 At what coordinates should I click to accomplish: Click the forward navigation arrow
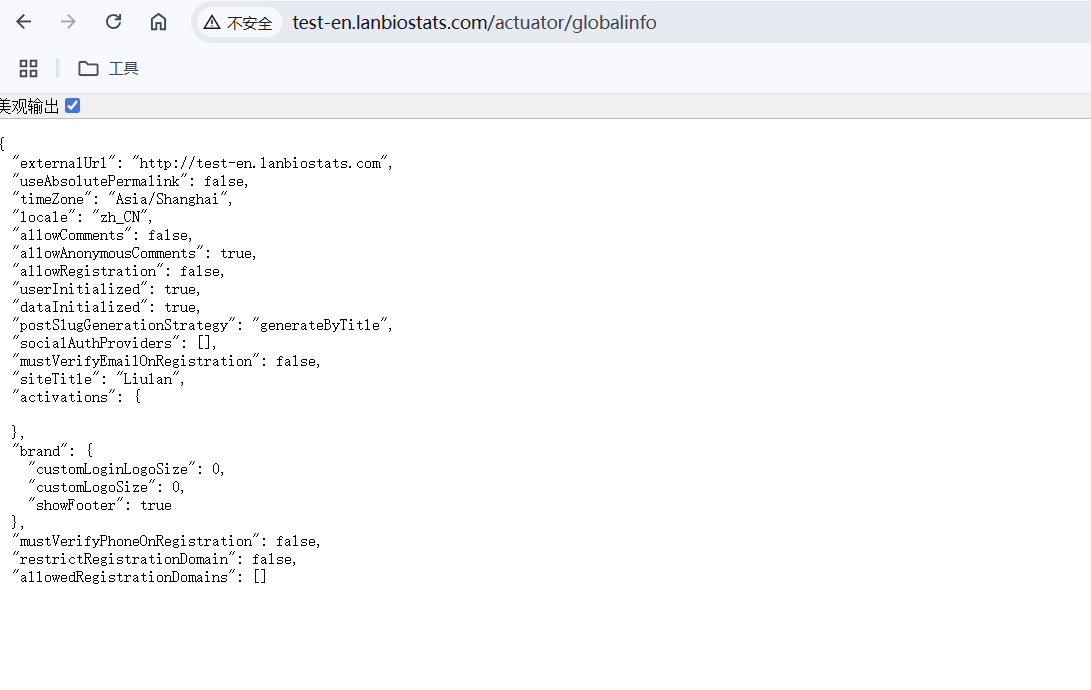(x=68, y=22)
